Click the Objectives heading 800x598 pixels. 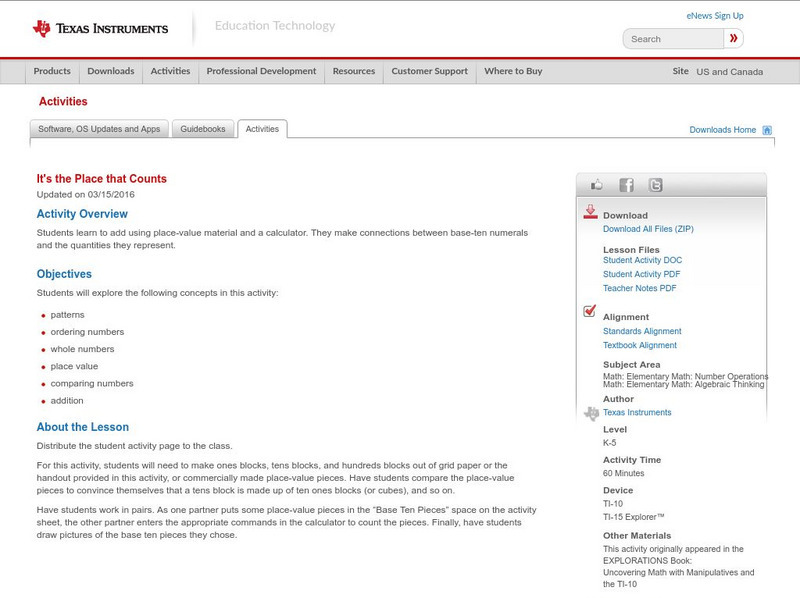tap(64, 274)
